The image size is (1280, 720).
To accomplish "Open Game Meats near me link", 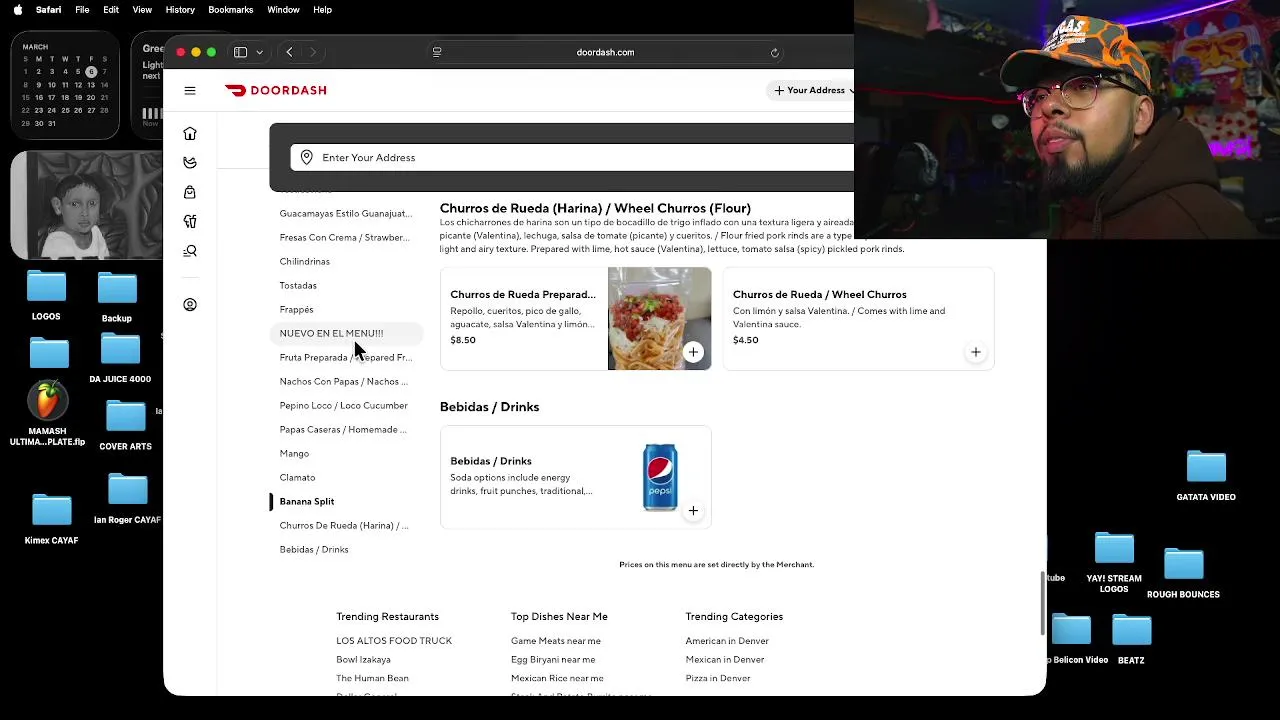I will click(556, 641).
